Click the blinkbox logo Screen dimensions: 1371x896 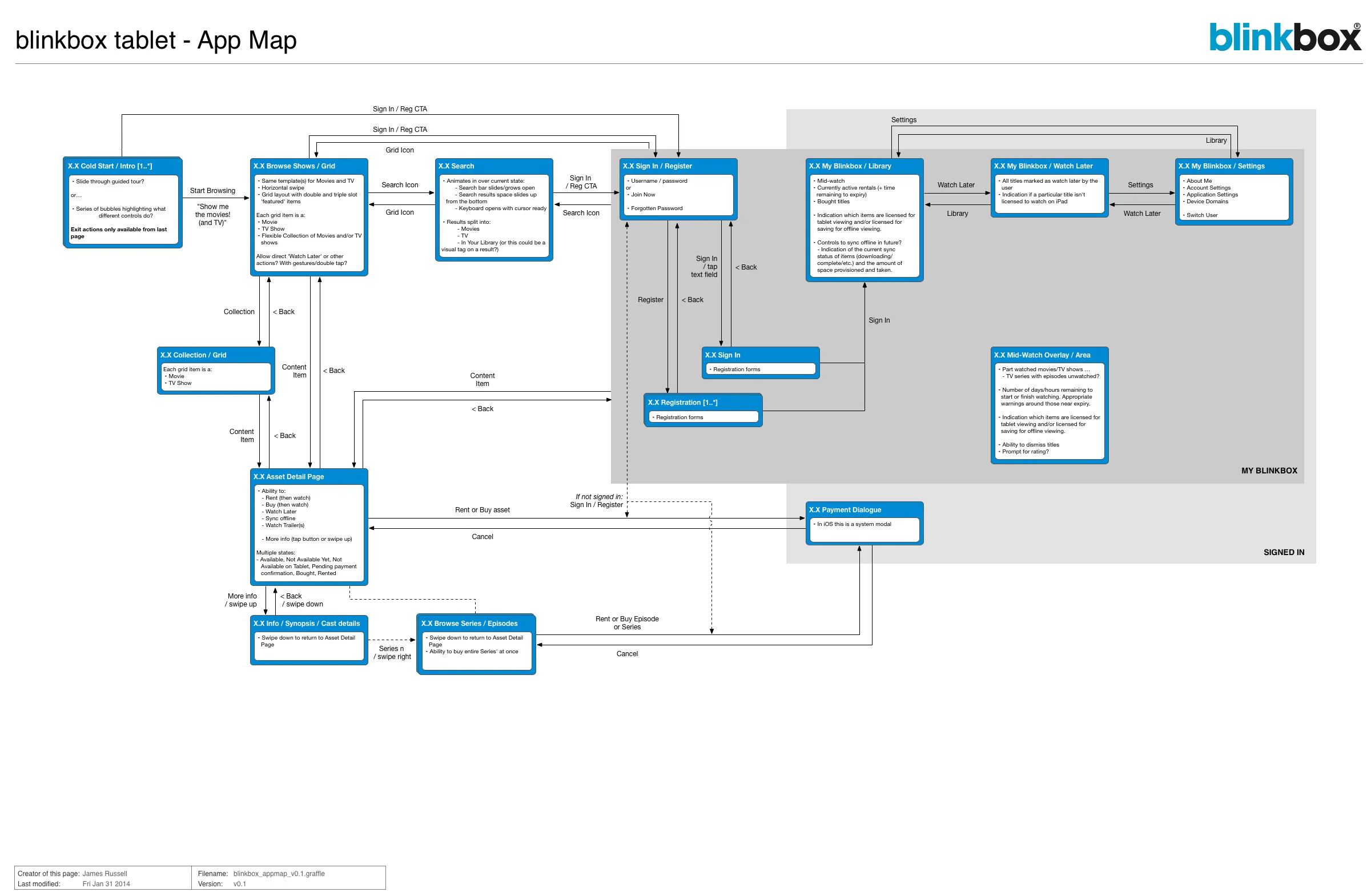click(x=1285, y=37)
